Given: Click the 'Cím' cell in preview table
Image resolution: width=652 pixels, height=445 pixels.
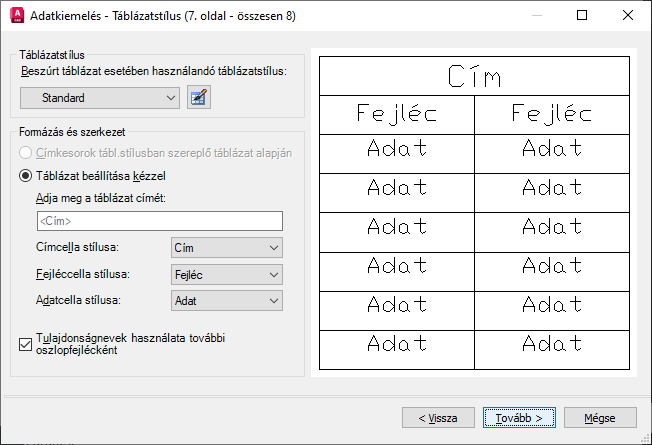Looking at the screenshot, I should pos(474,78).
